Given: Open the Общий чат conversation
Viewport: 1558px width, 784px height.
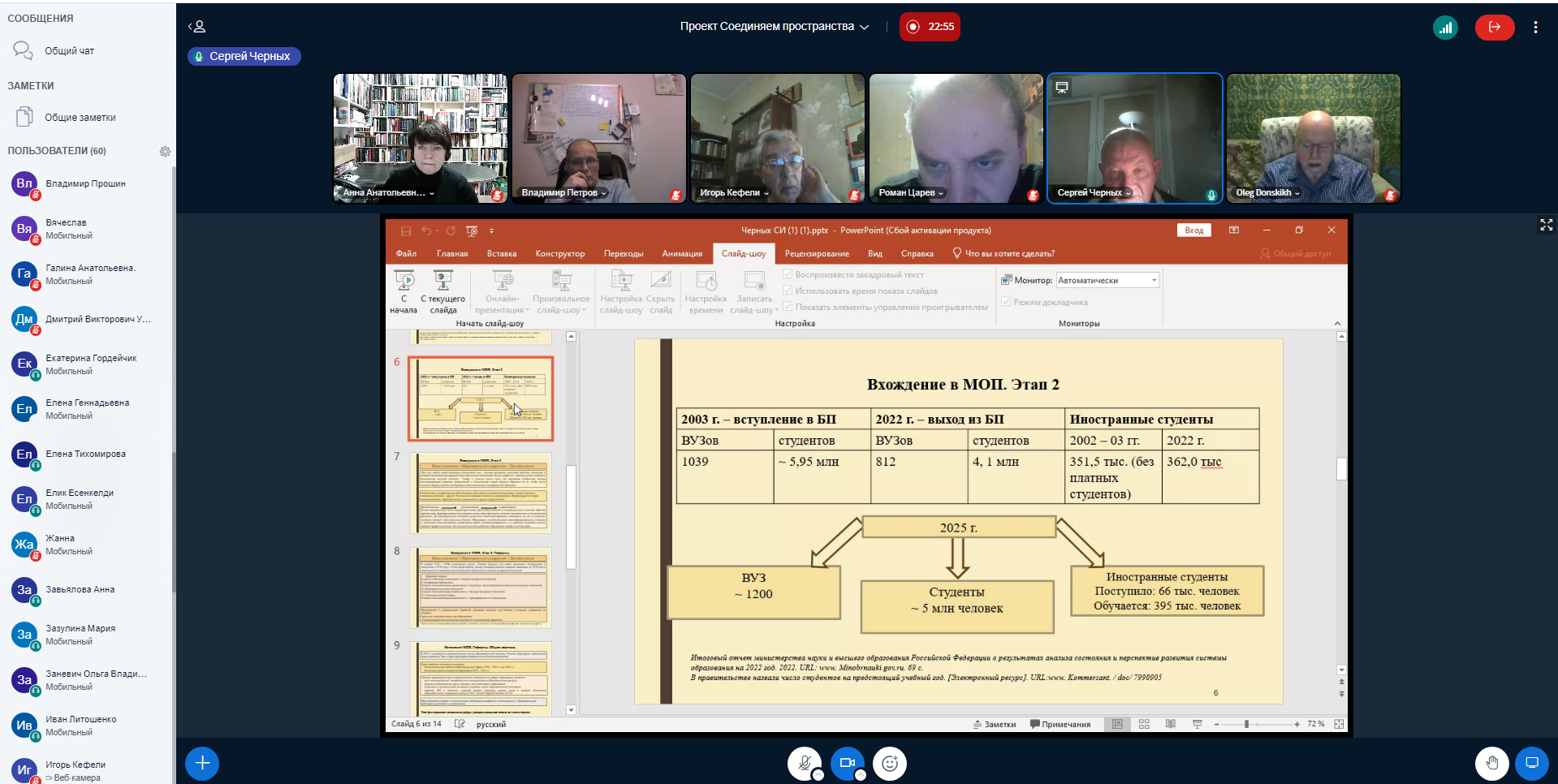Looking at the screenshot, I should [x=69, y=51].
